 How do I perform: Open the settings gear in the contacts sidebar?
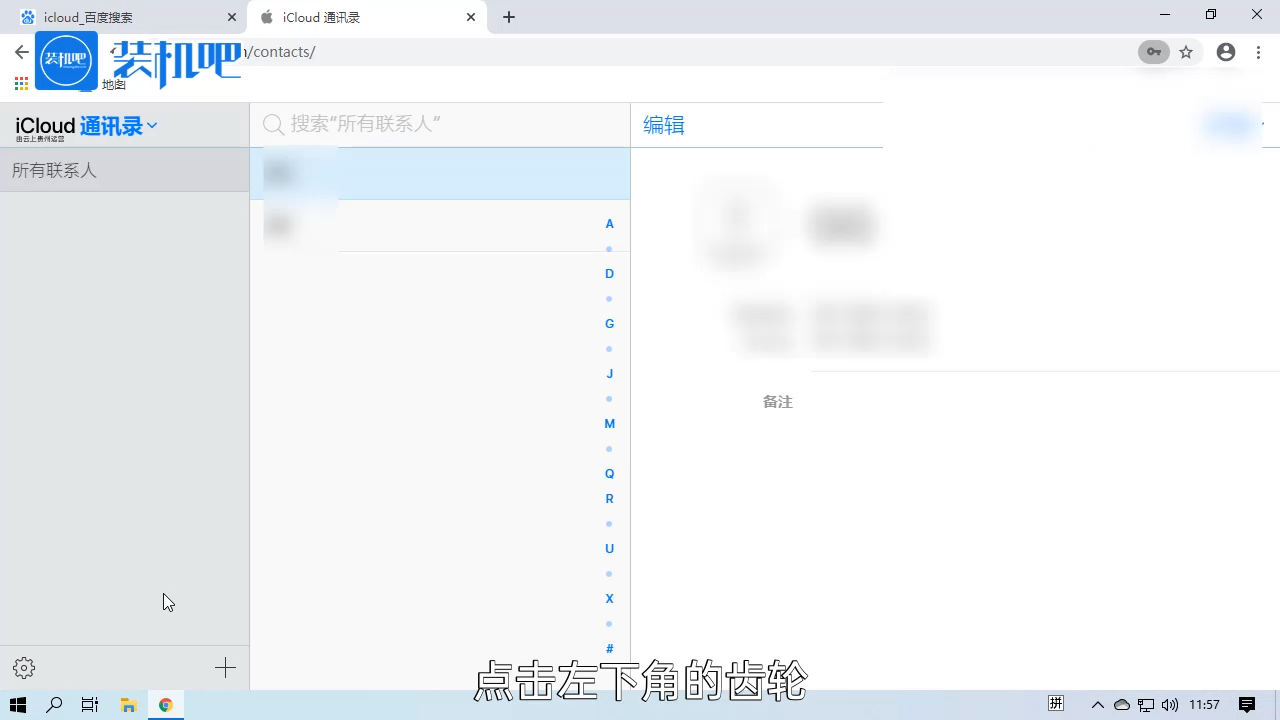coord(23,667)
